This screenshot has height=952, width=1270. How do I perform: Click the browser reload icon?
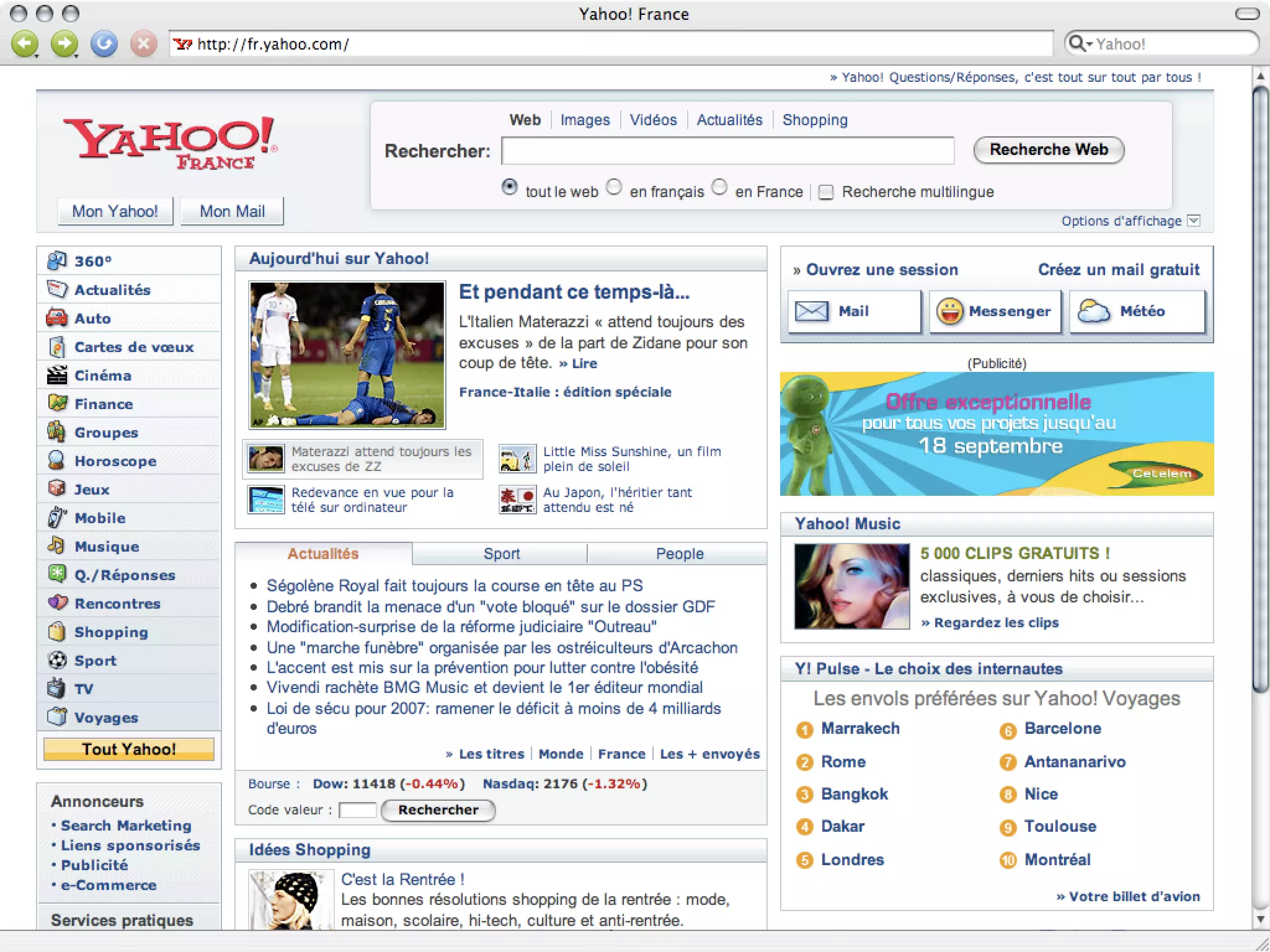[x=104, y=43]
